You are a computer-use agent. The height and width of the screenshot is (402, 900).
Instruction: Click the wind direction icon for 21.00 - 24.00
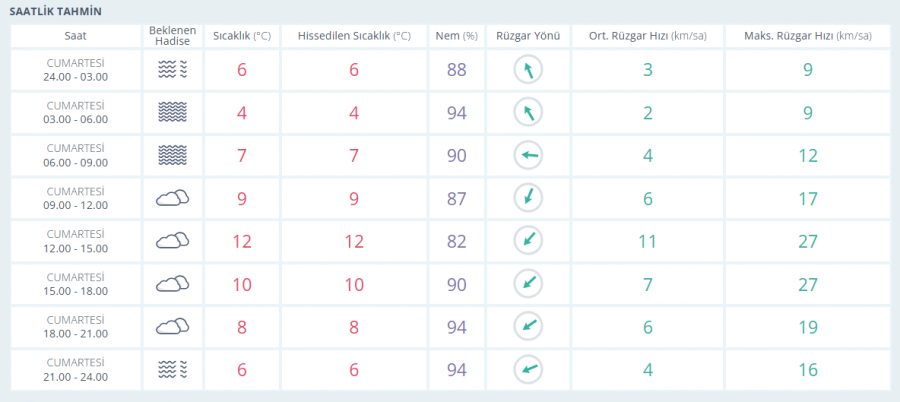(x=528, y=370)
